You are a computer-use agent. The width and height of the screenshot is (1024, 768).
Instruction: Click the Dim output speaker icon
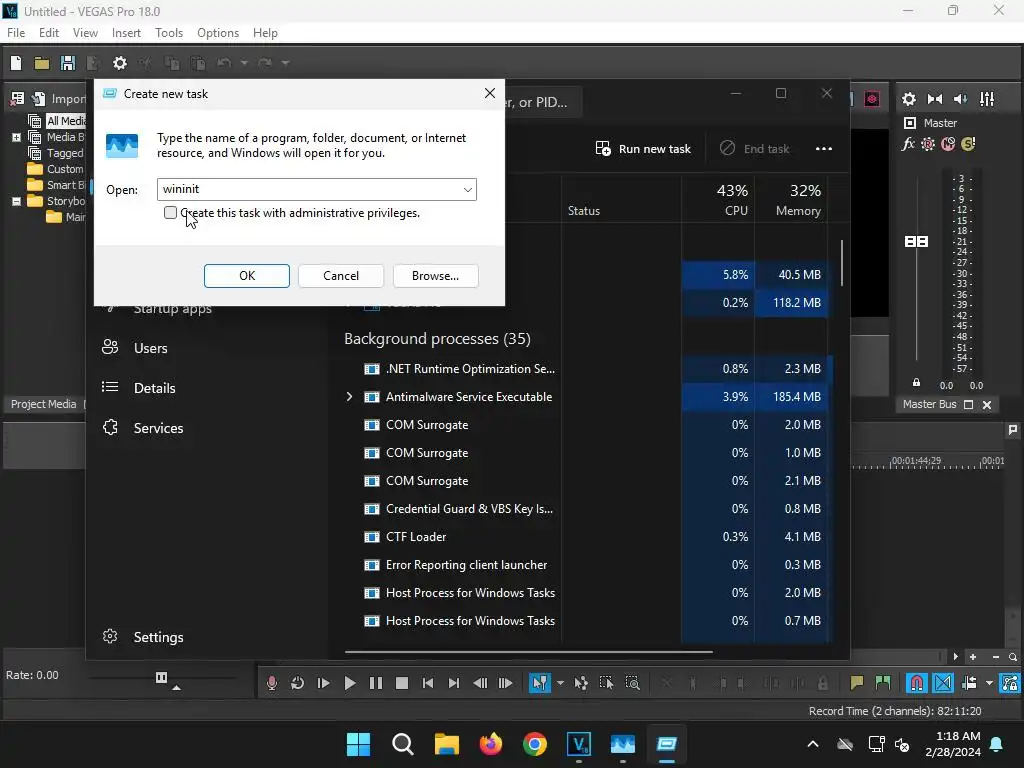961,99
